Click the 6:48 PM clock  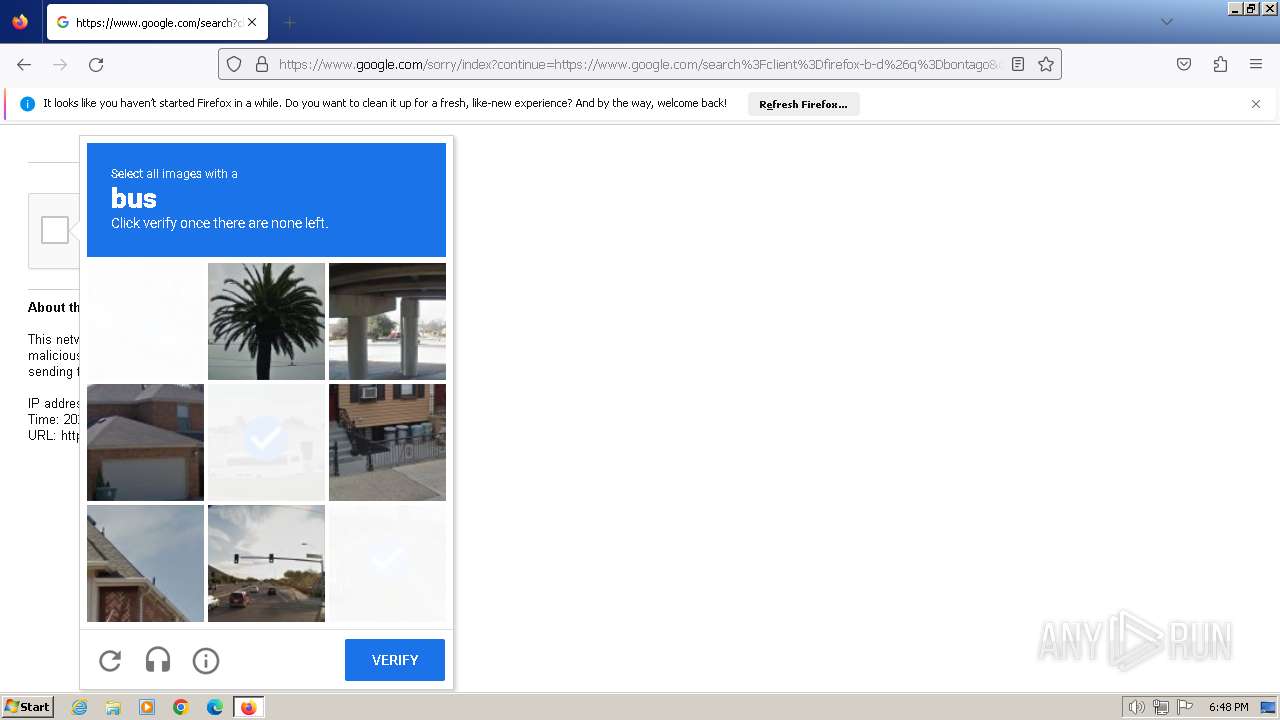point(1229,707)
